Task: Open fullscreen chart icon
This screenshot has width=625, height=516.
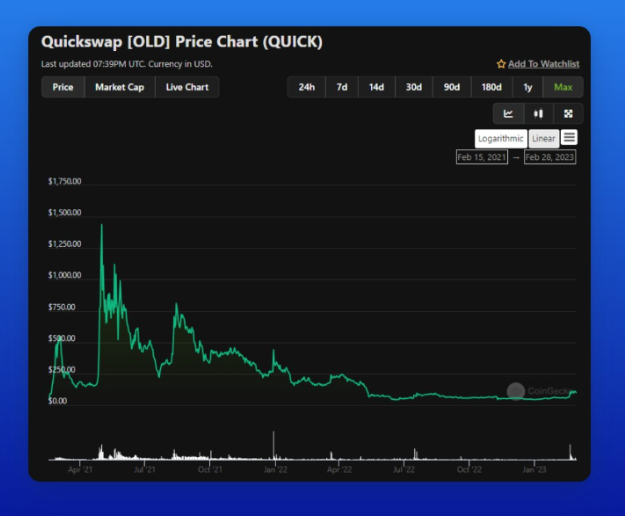Action: 568,114
